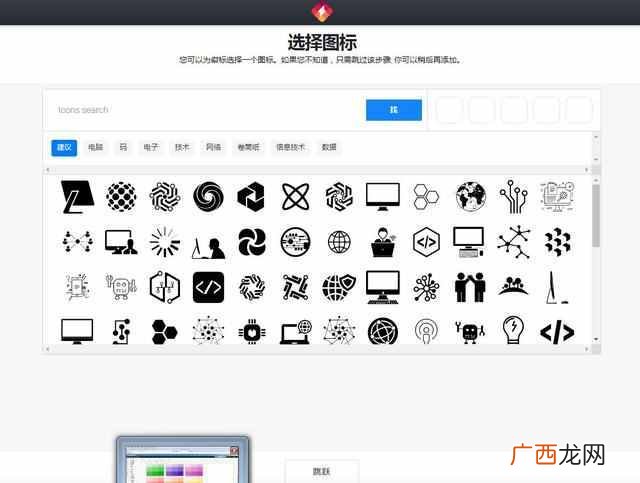Screen dimensions: 640x483
Task: Pick the earth globe with continents icon
Action: coord(471,197)
